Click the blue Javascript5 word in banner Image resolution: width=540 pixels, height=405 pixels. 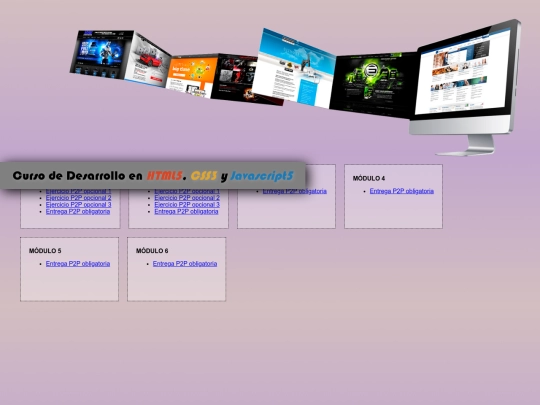coord(262,176)
